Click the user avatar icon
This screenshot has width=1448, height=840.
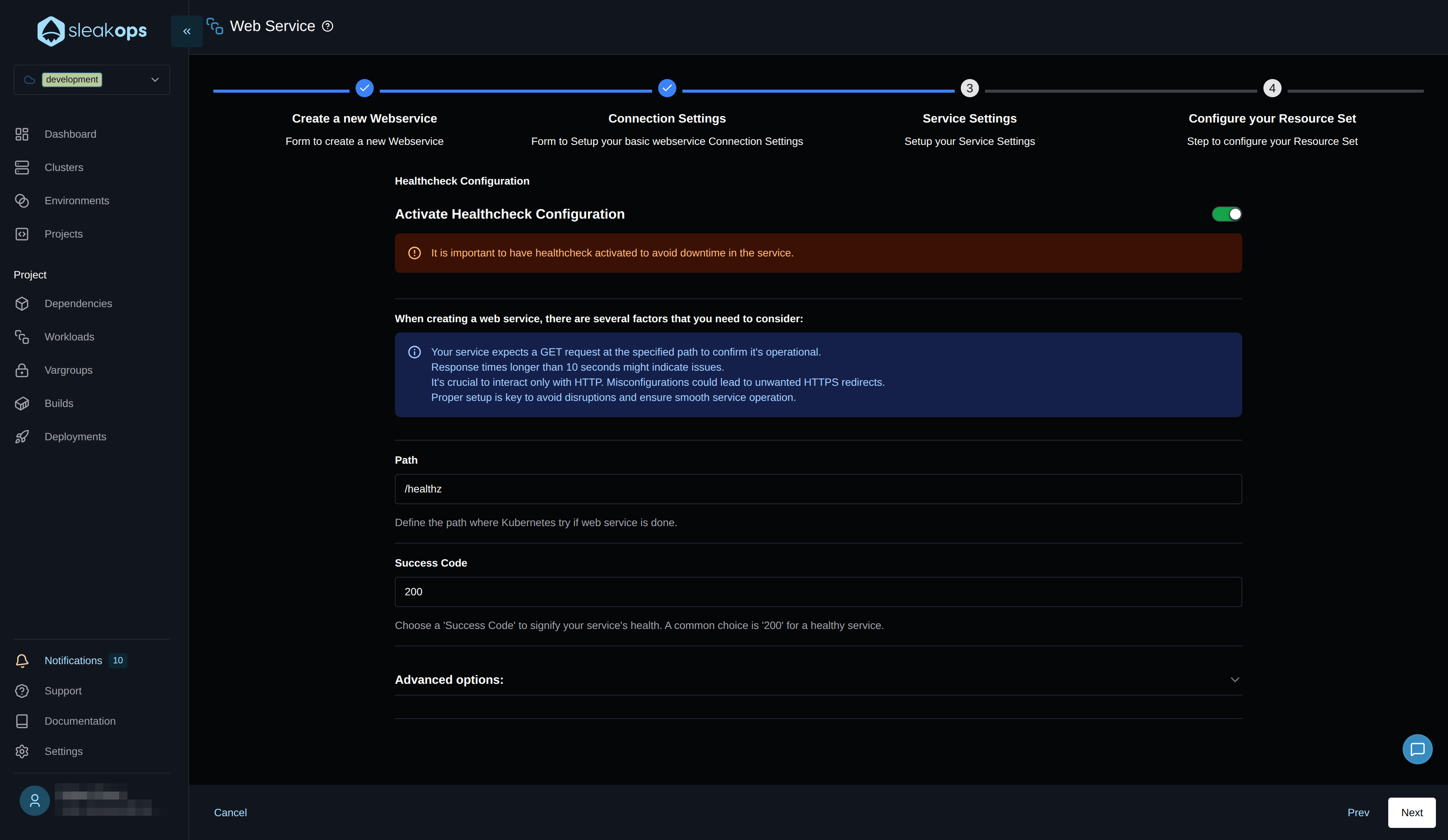click(x=34, y=800)
